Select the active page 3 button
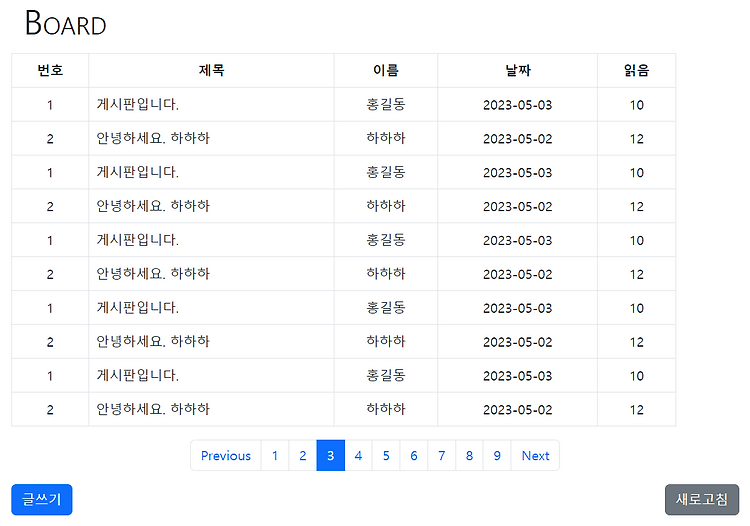This screenshot has height=526, width=750. coord(331,455)
